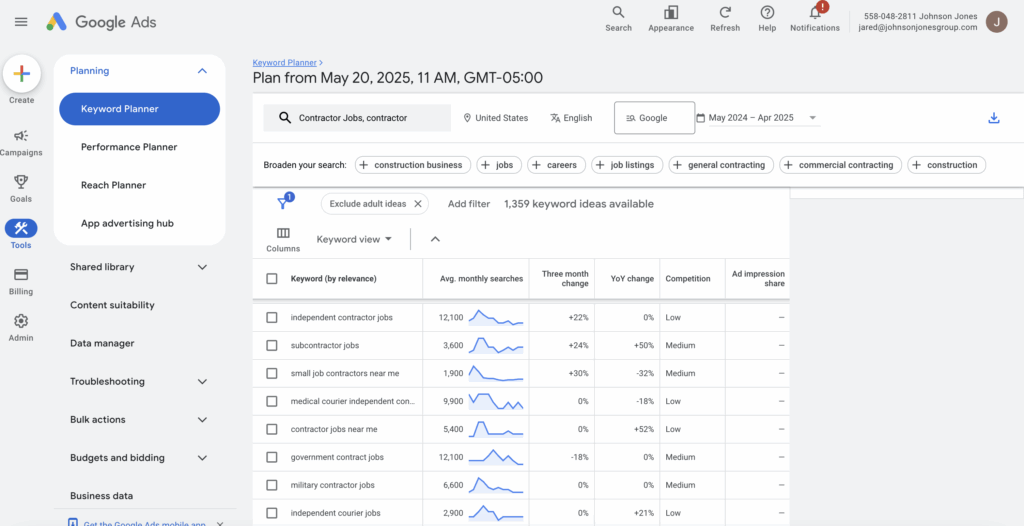Check 'contractor jobs near me' row
Viewport: 1024px width, 526px height.
pos(272,429)
